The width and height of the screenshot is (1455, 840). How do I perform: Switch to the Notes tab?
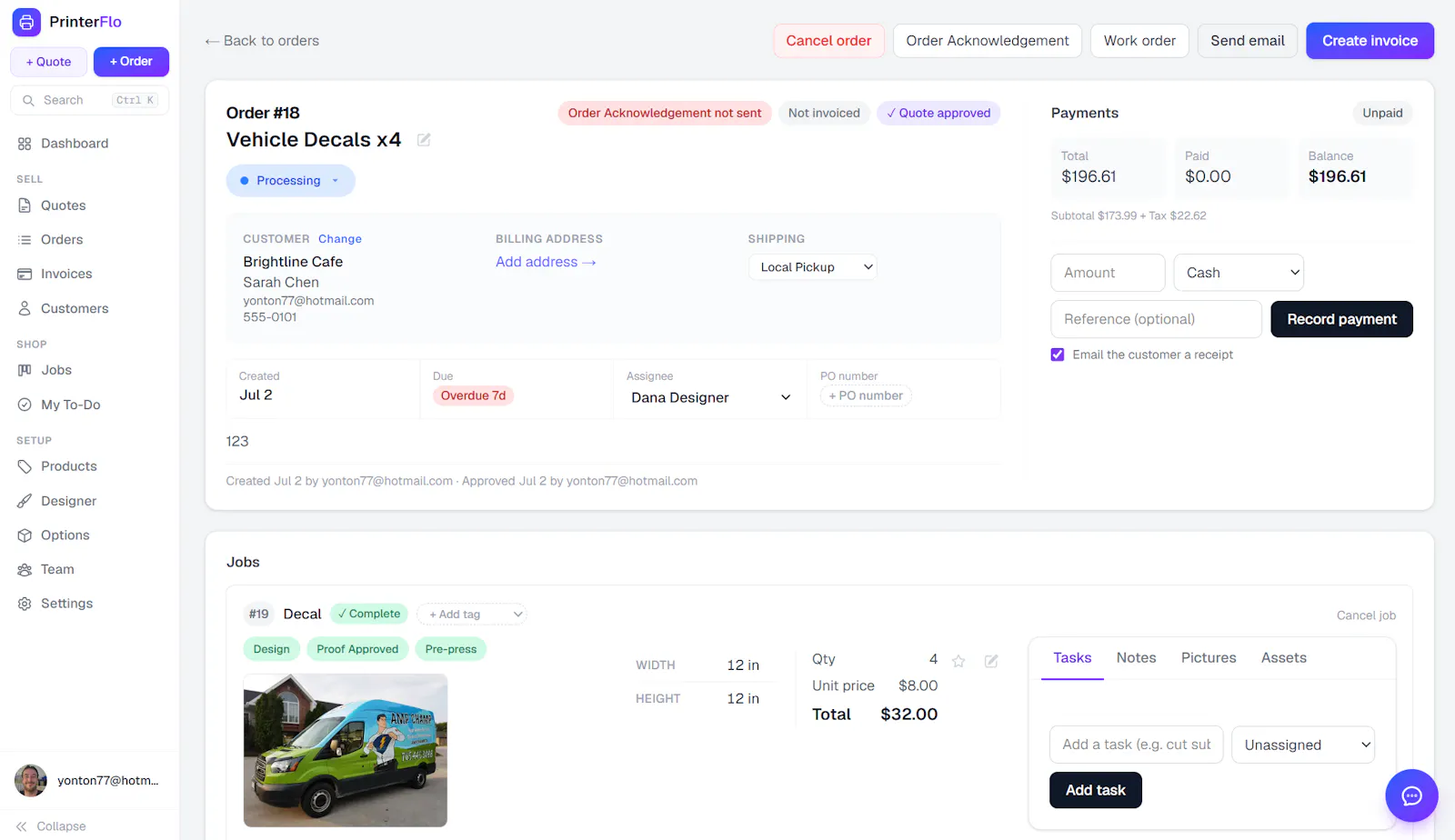[x=1136, y=658]
